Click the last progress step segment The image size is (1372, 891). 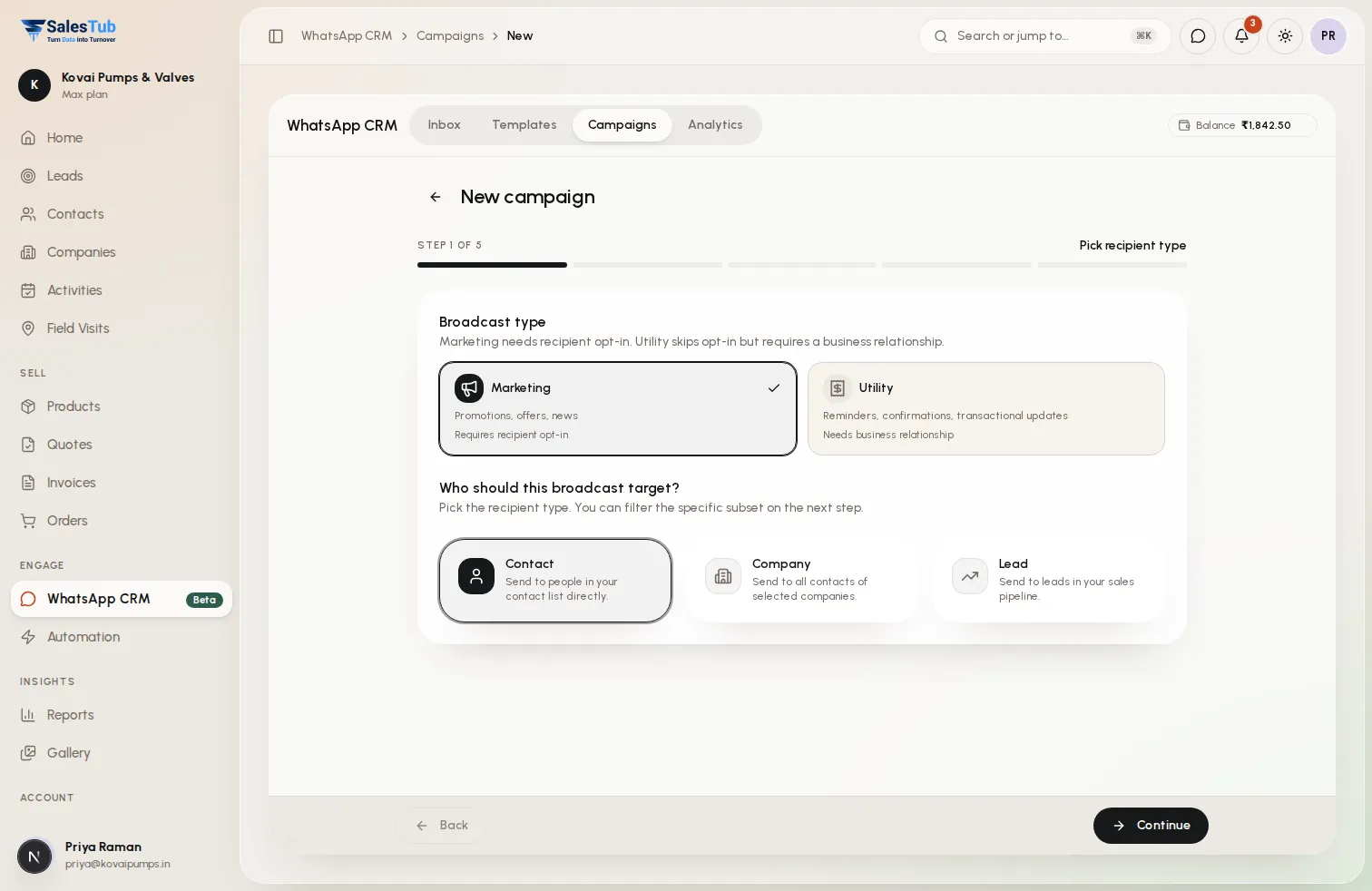1112,265
